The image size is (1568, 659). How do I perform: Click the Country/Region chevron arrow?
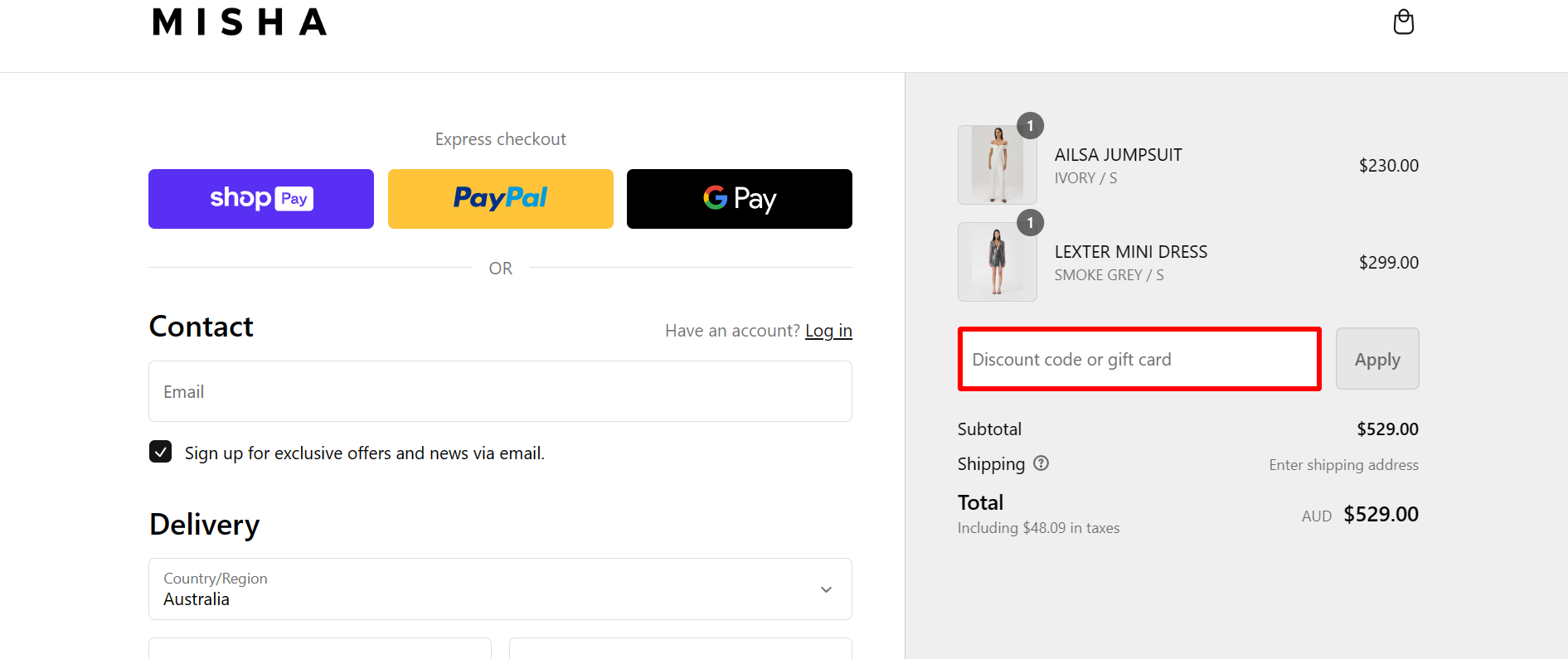tap(826, 589)
